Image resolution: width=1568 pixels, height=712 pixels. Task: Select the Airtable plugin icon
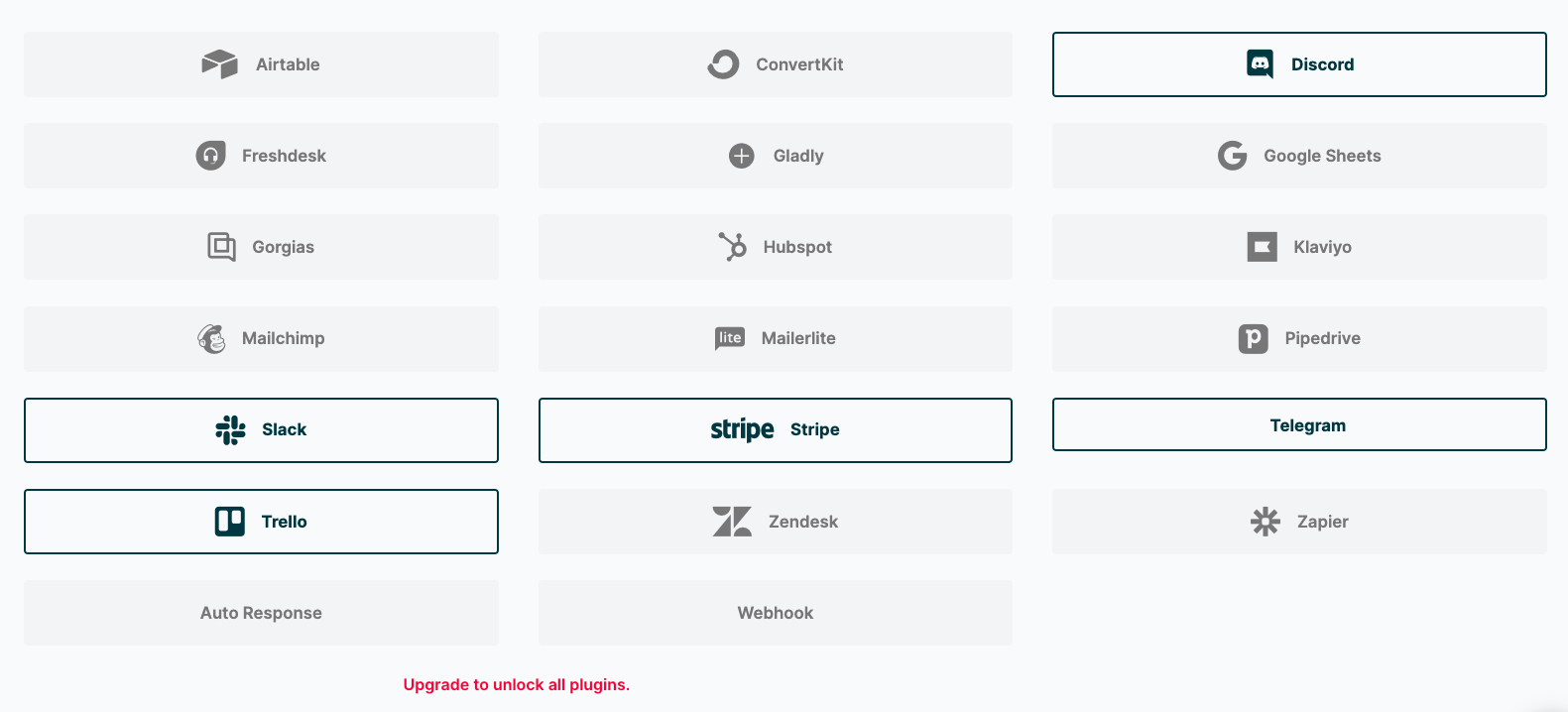click(x=218, y=63)
